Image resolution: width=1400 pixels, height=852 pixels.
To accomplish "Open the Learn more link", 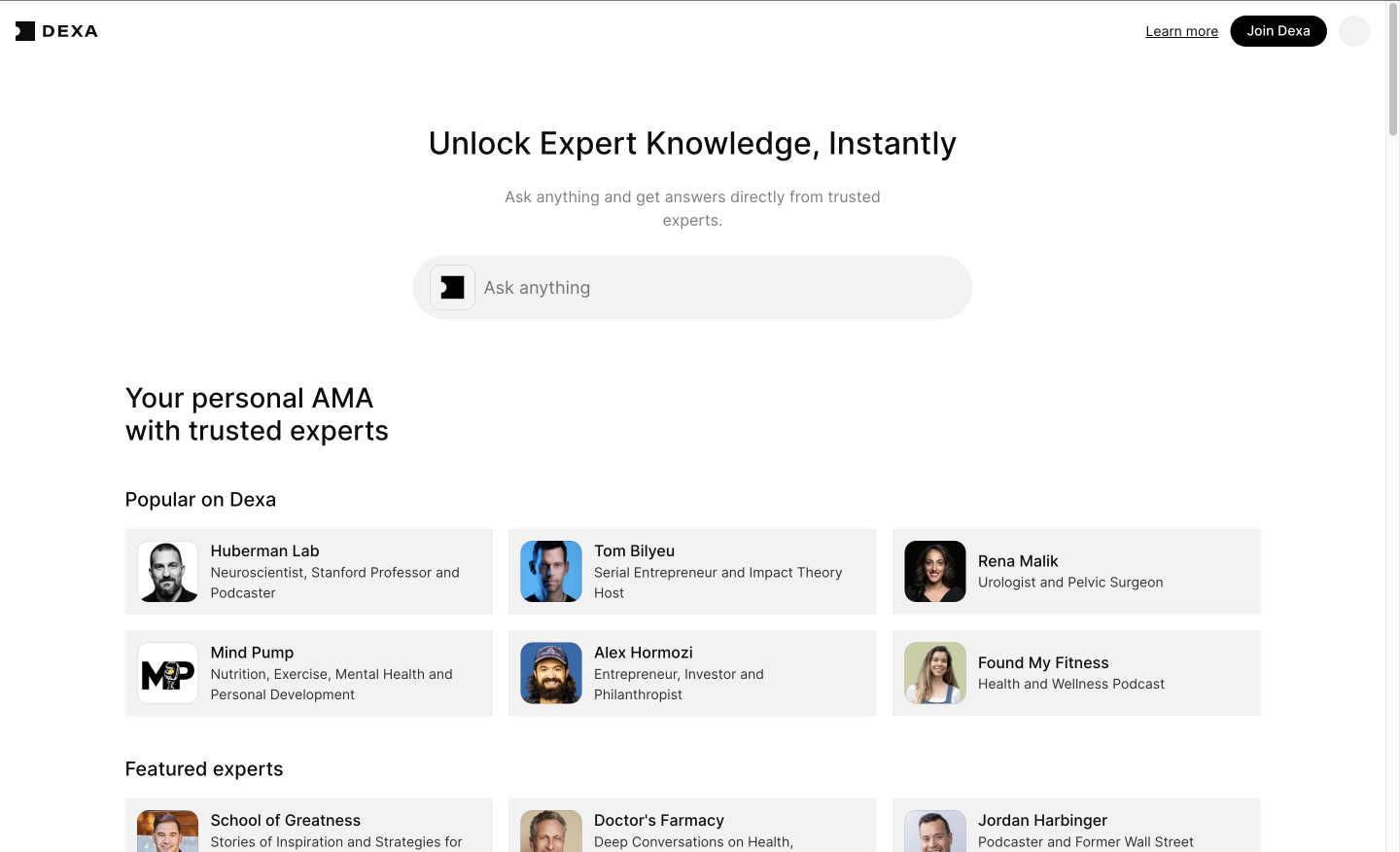I will click(x=1181, y=31).
